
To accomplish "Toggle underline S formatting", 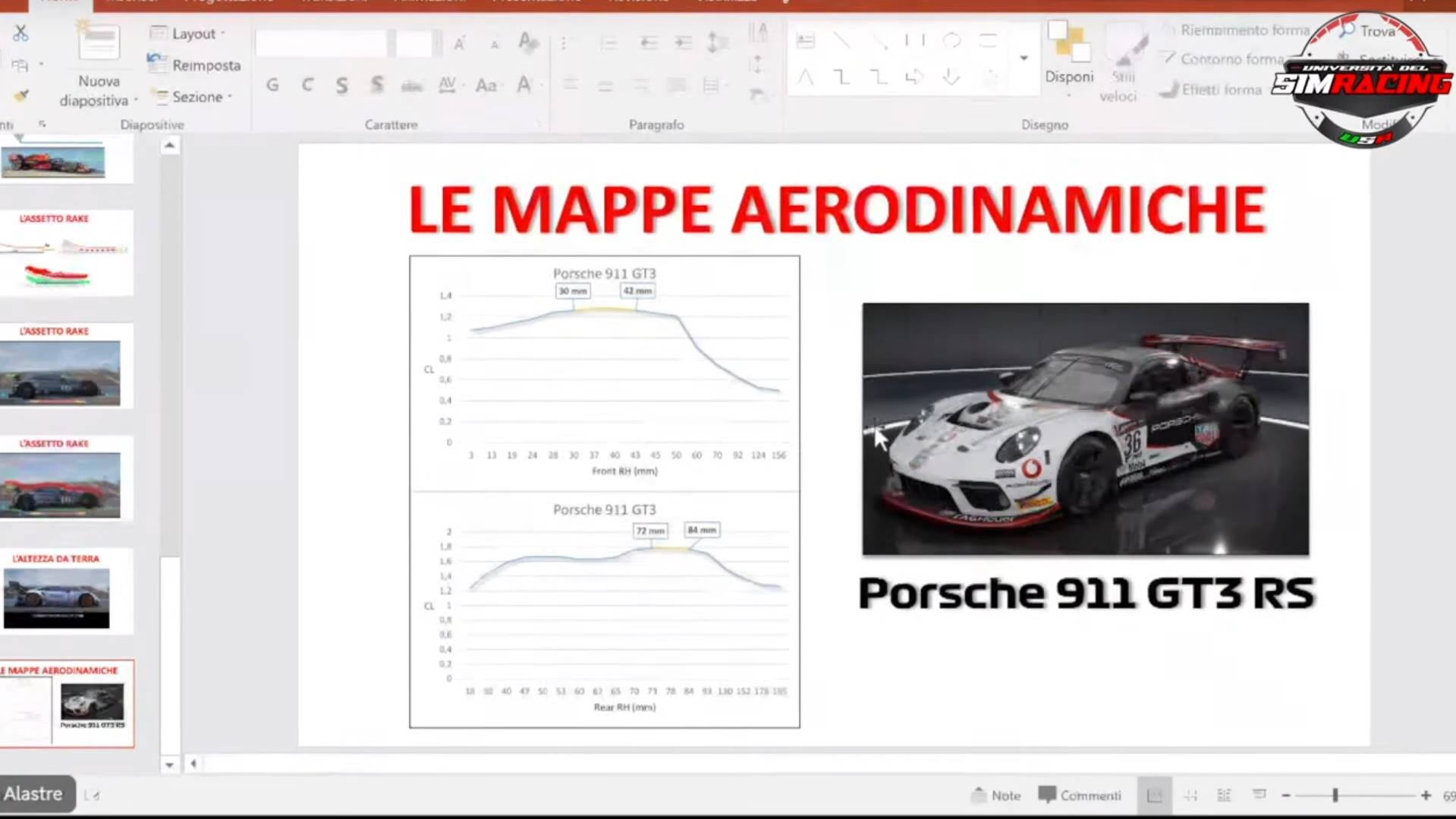I will click(342, 85).
